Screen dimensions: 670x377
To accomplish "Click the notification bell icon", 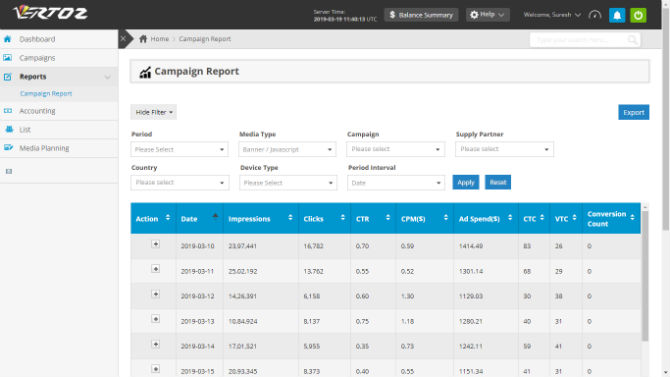I will (617, 15).
